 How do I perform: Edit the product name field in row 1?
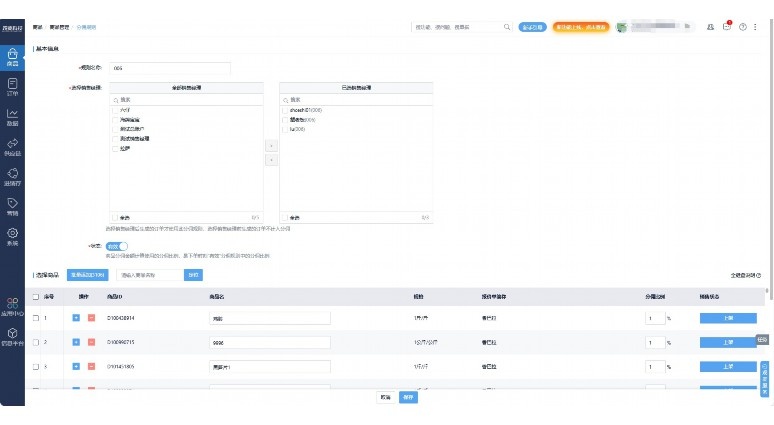click(270, 318)
